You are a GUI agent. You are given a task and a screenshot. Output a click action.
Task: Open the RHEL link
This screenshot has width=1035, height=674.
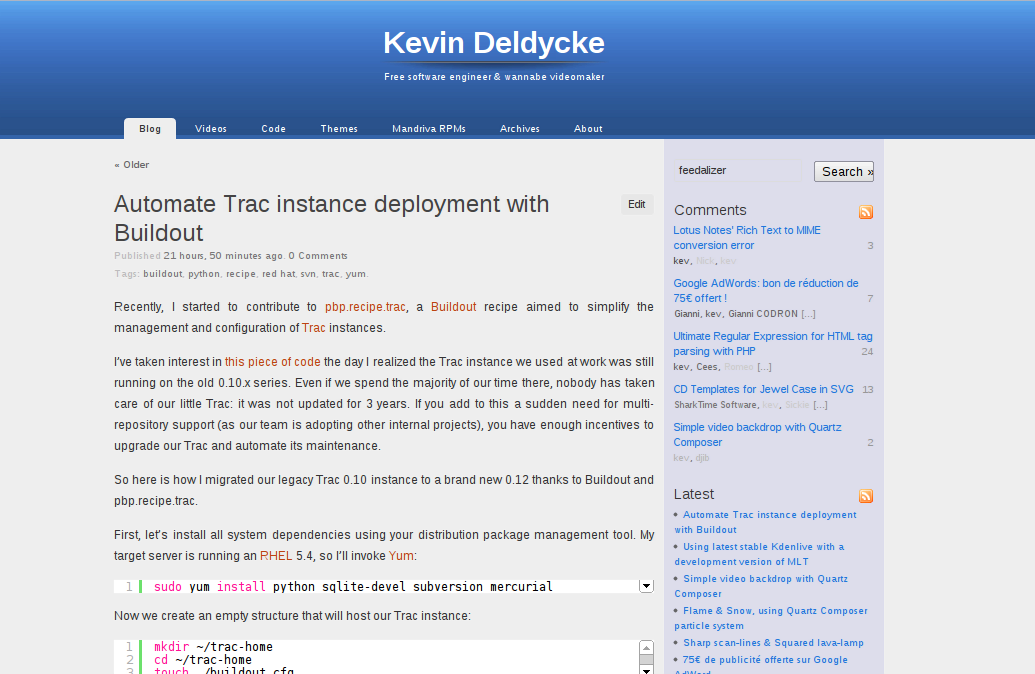276,556
